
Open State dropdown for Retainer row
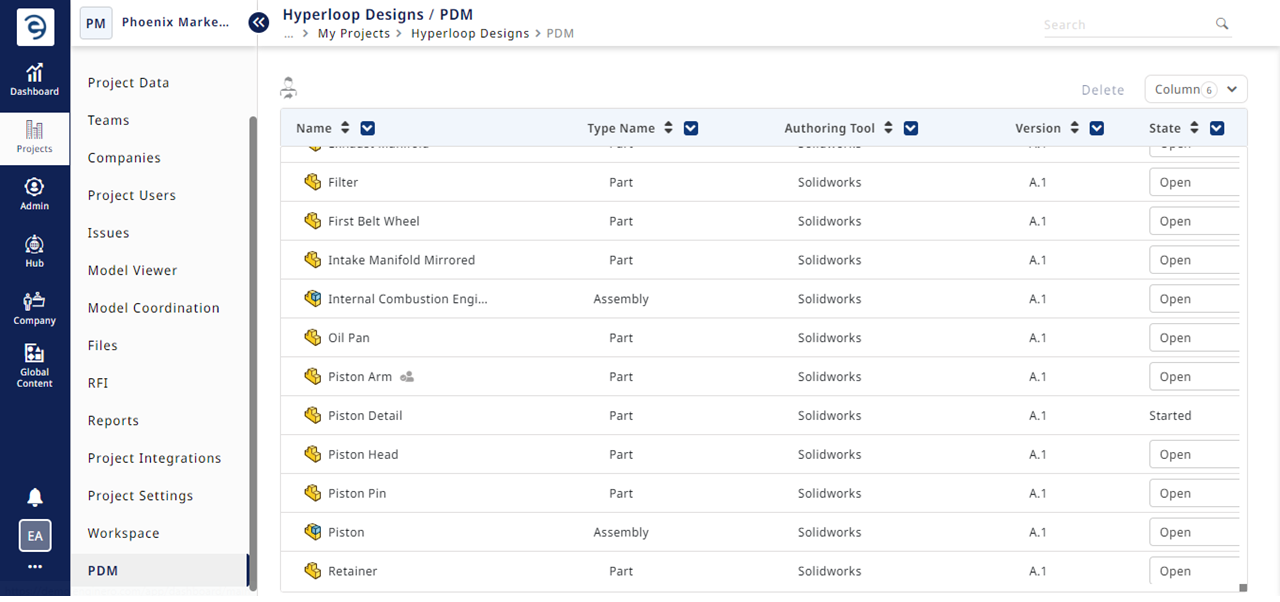[1194, 571]
